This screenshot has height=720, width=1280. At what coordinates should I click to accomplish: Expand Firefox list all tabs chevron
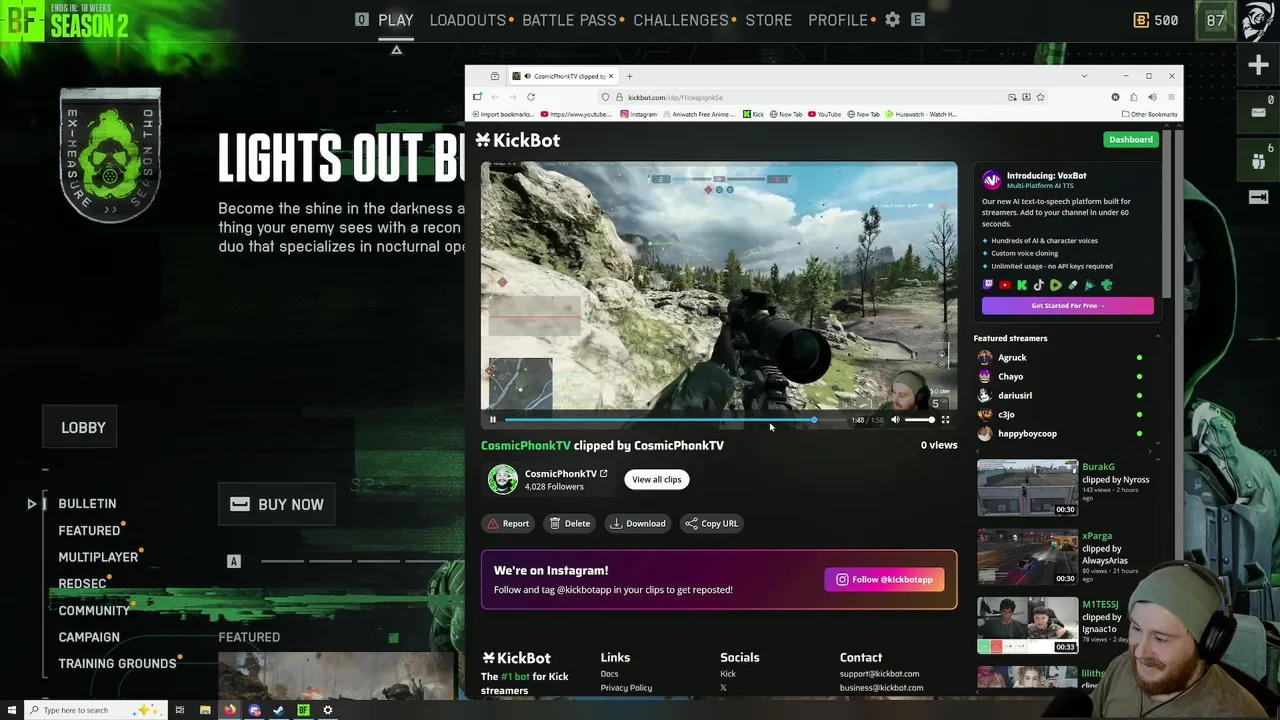[x=1084, y=76]
